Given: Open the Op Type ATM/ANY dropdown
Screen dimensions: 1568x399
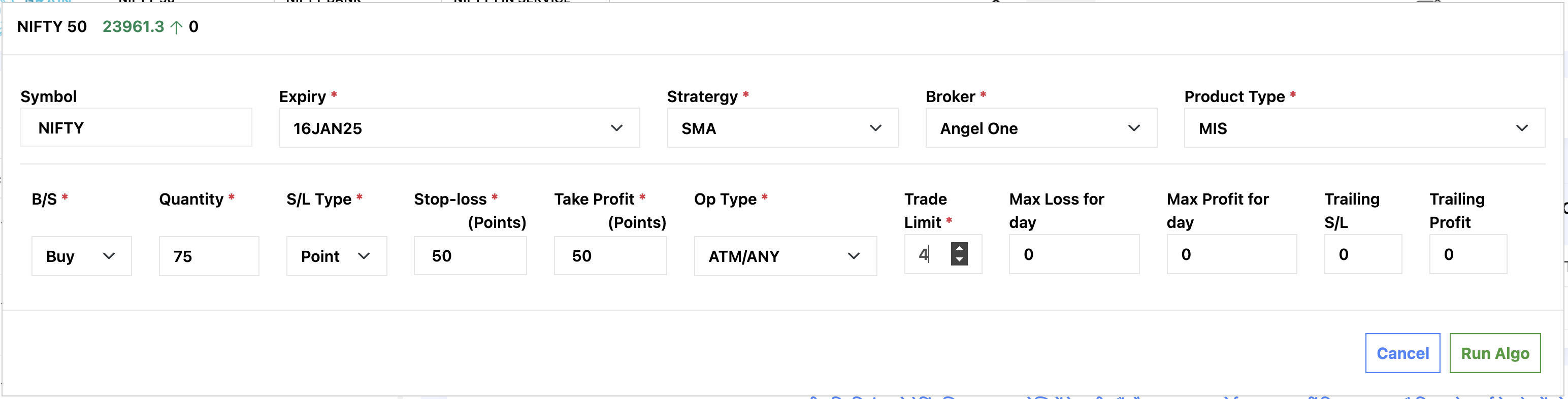Looking at the screenshot, I should pos(785,256).
